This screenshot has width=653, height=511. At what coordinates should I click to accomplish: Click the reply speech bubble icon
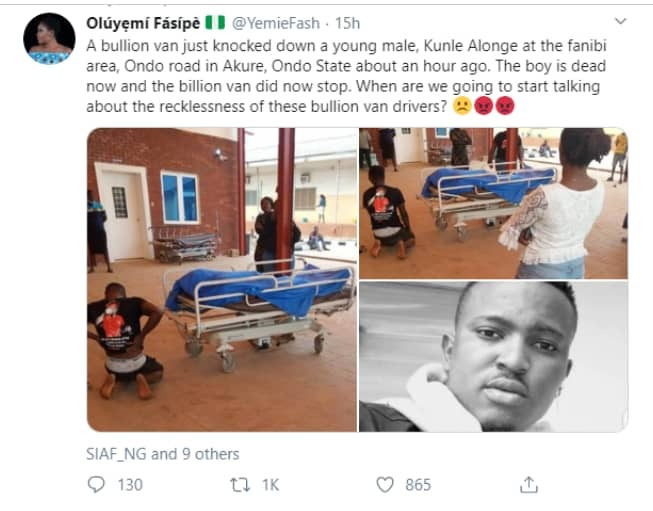(97, 485)
